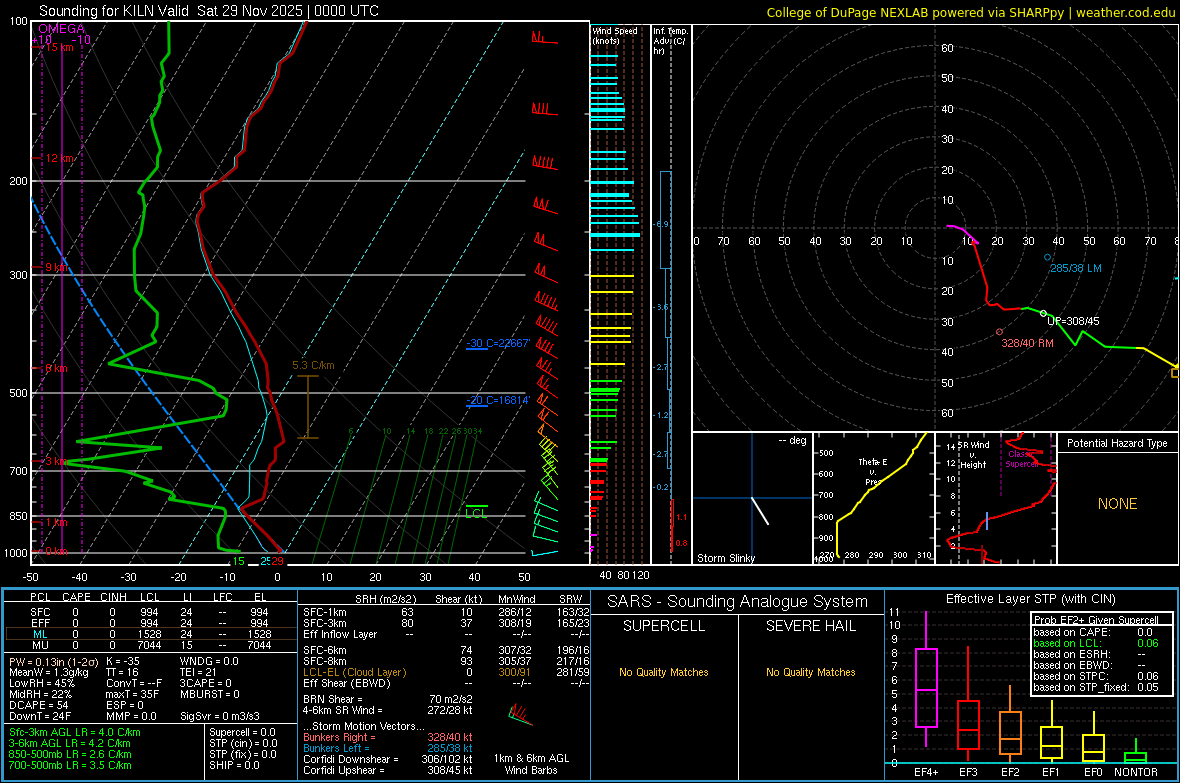Select the EFF parcel row
Screen dimensions: 1180x783
click(x=150, y=623)
